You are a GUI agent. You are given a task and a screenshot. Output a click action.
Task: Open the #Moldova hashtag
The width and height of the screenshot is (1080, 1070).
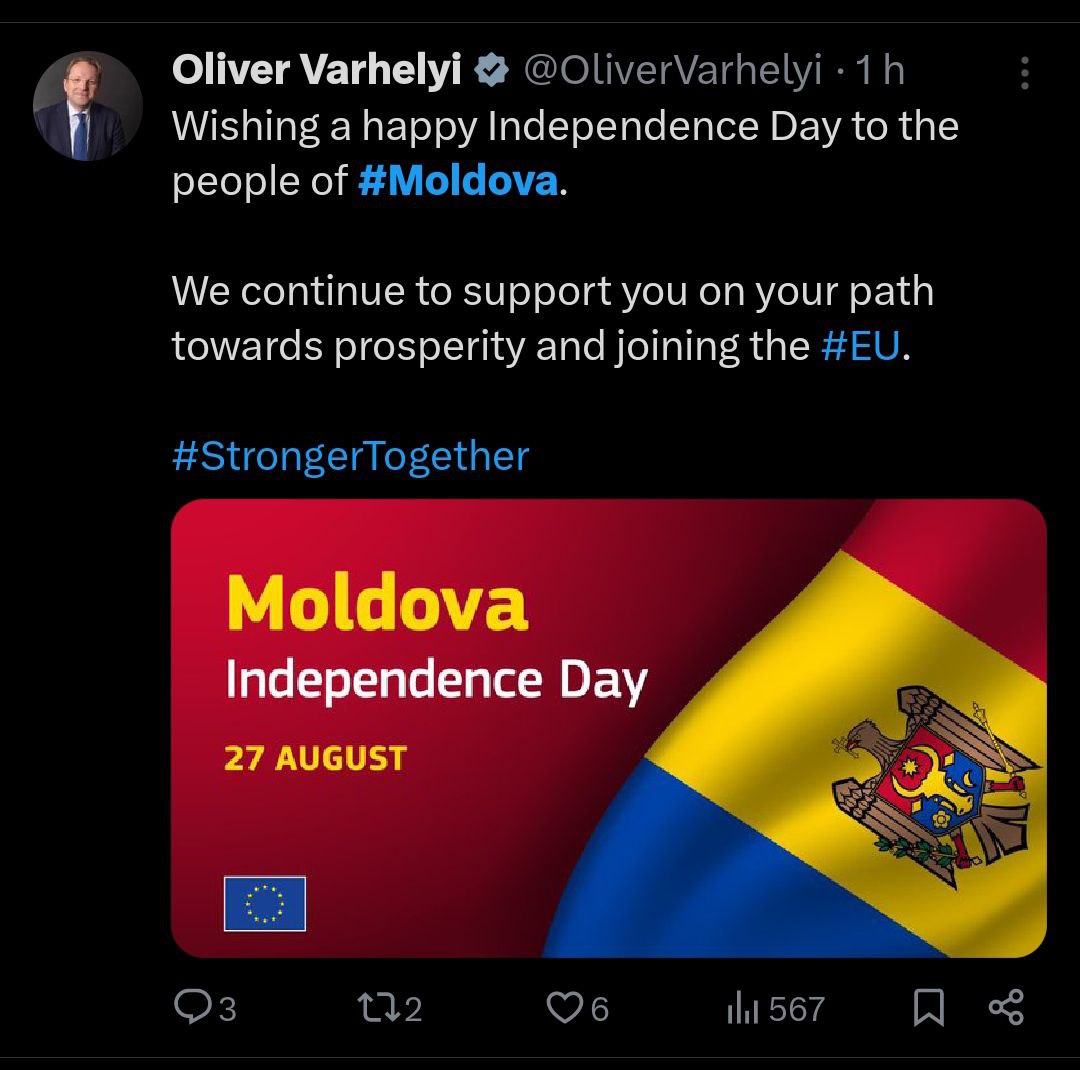[457, 181]
